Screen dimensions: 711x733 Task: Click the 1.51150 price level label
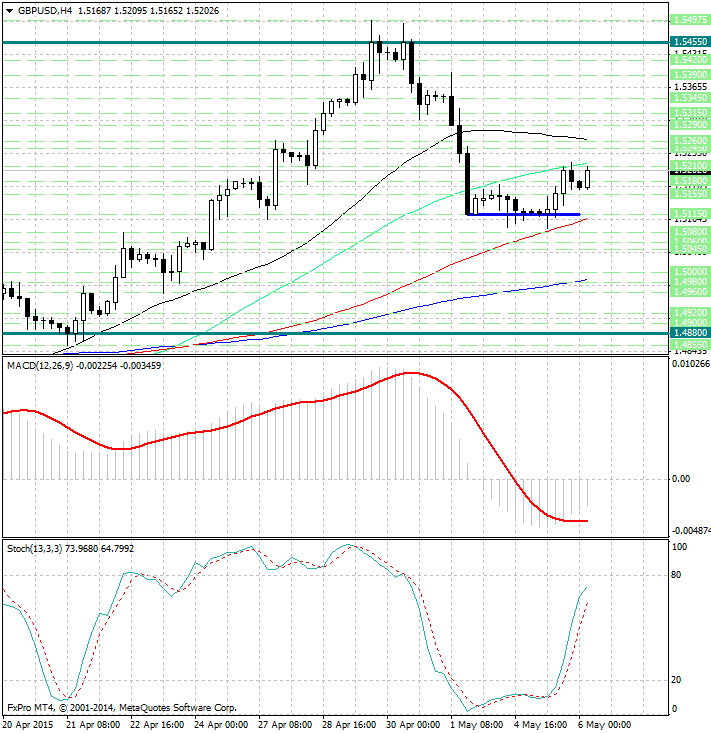(x=691, y=214)
